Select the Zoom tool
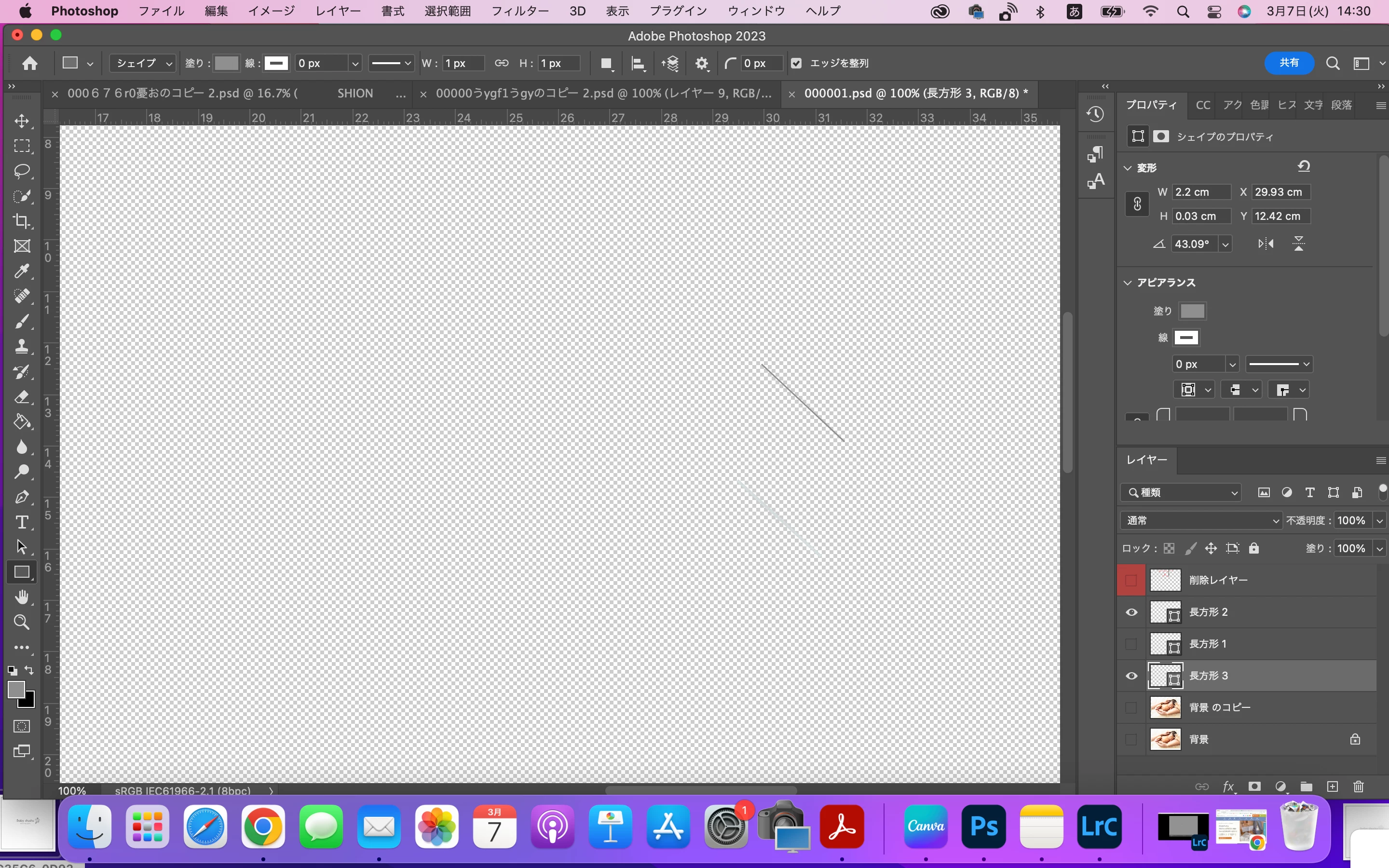Image resolution: width=1389 pixels, height=868 pixels. pyautogui.click(x=22, y=622)
